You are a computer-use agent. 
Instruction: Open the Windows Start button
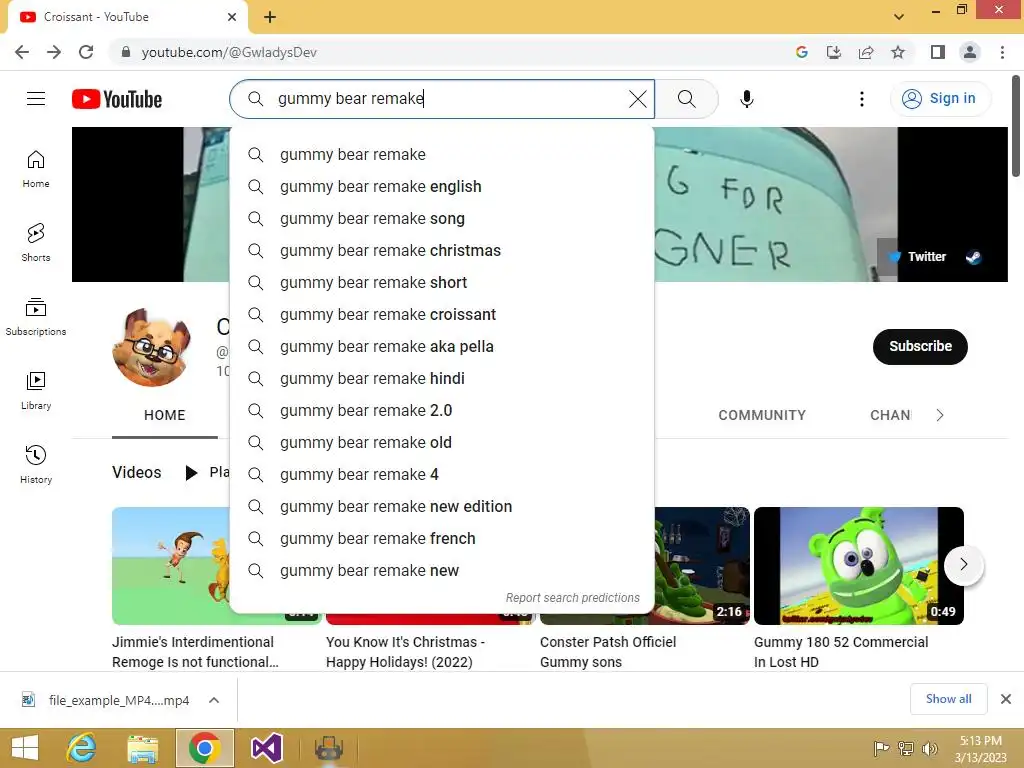tap(25, 748)
